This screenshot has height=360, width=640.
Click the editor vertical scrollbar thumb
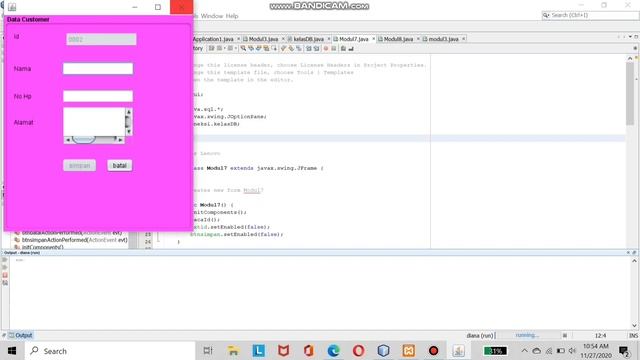(630, 94)
